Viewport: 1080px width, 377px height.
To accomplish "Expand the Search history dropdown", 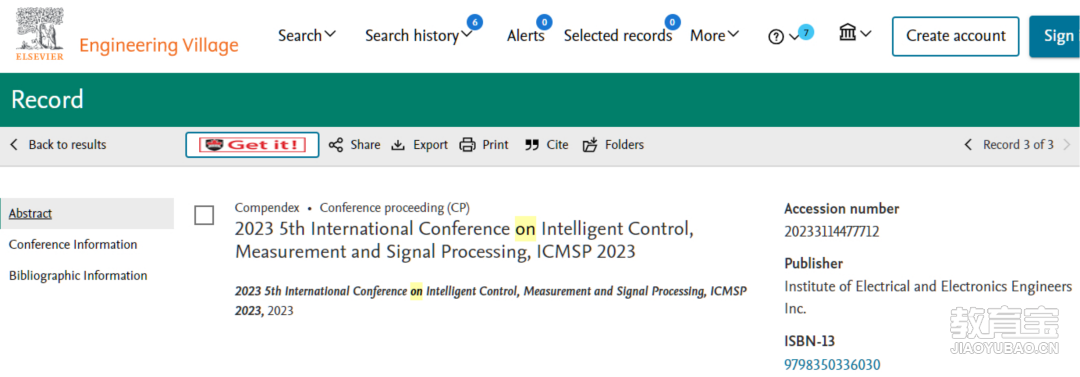I will [419, 35].
